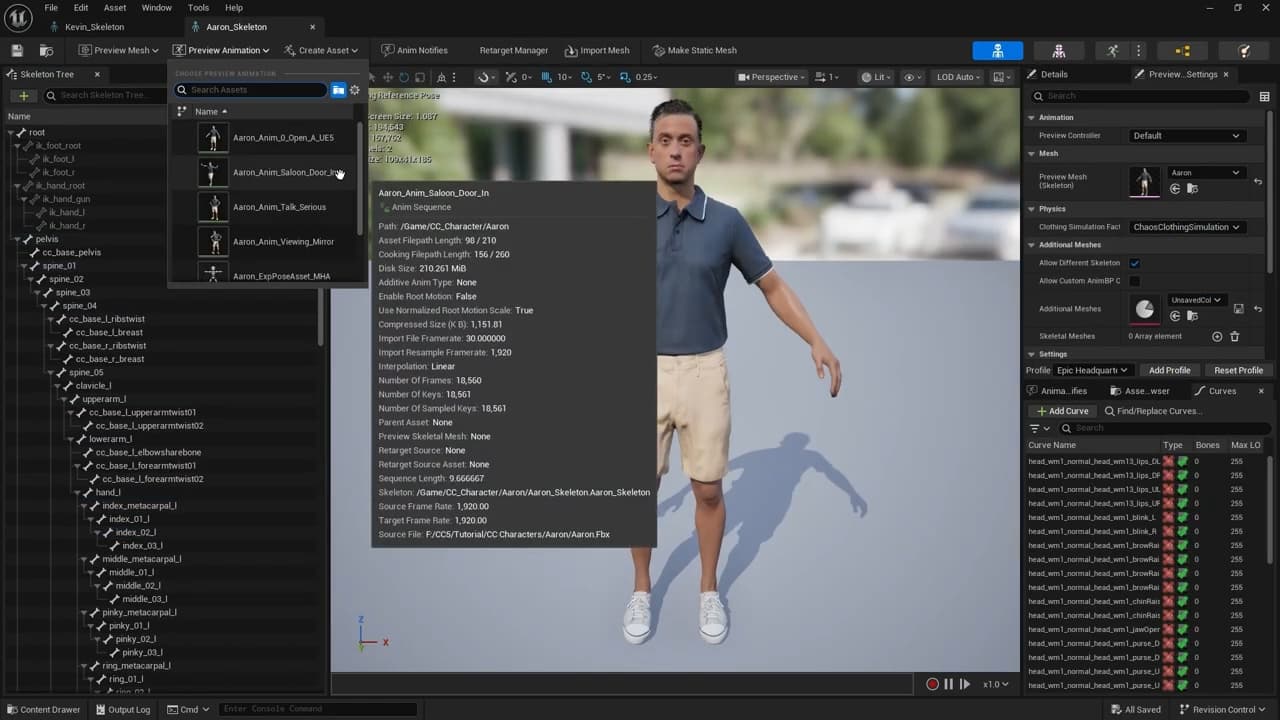
Task: Uncheck Allow Different Skeleton
Action: click(1136, 262)
